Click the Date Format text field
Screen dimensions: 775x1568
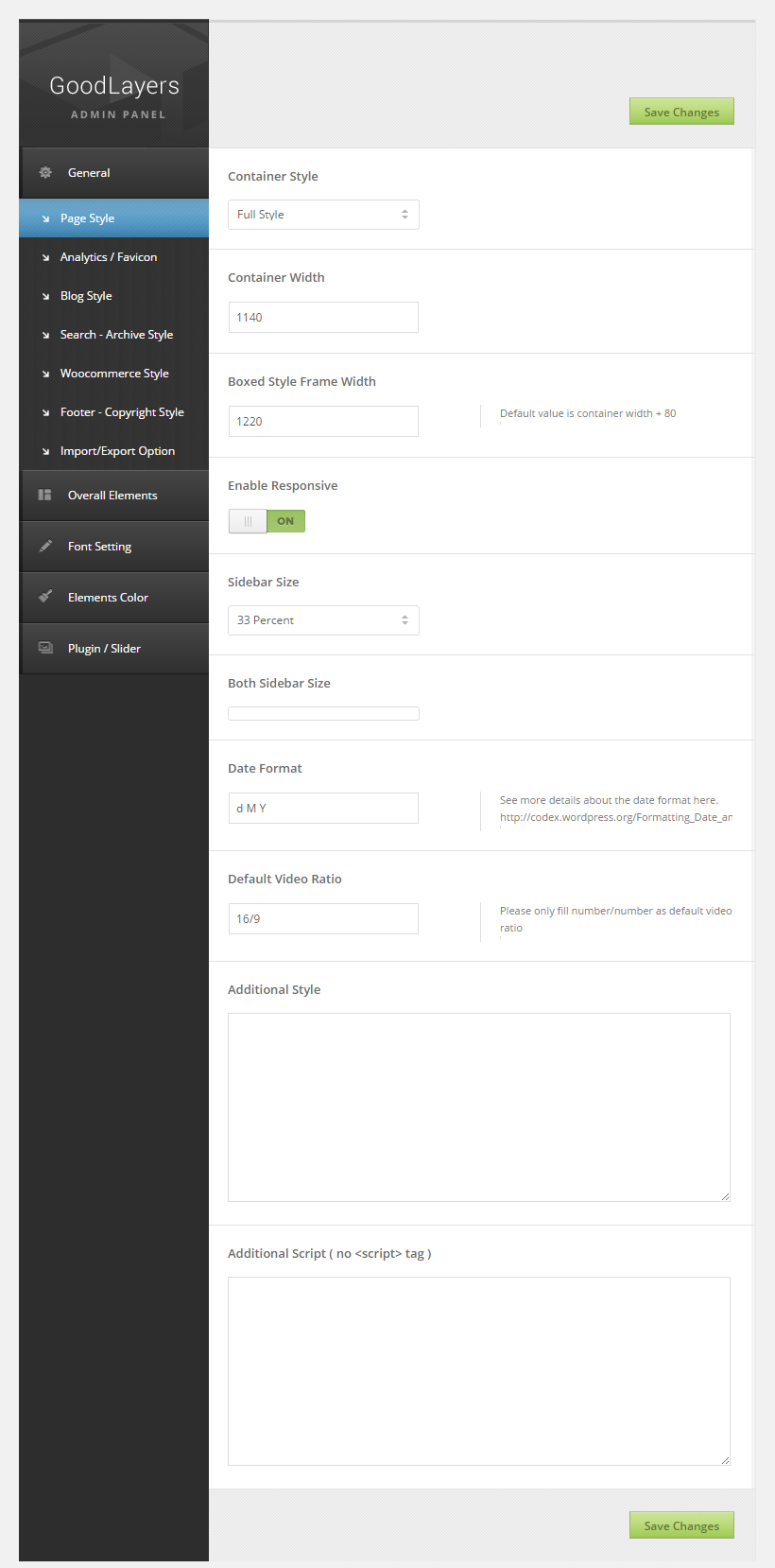[x=323, y=809]
